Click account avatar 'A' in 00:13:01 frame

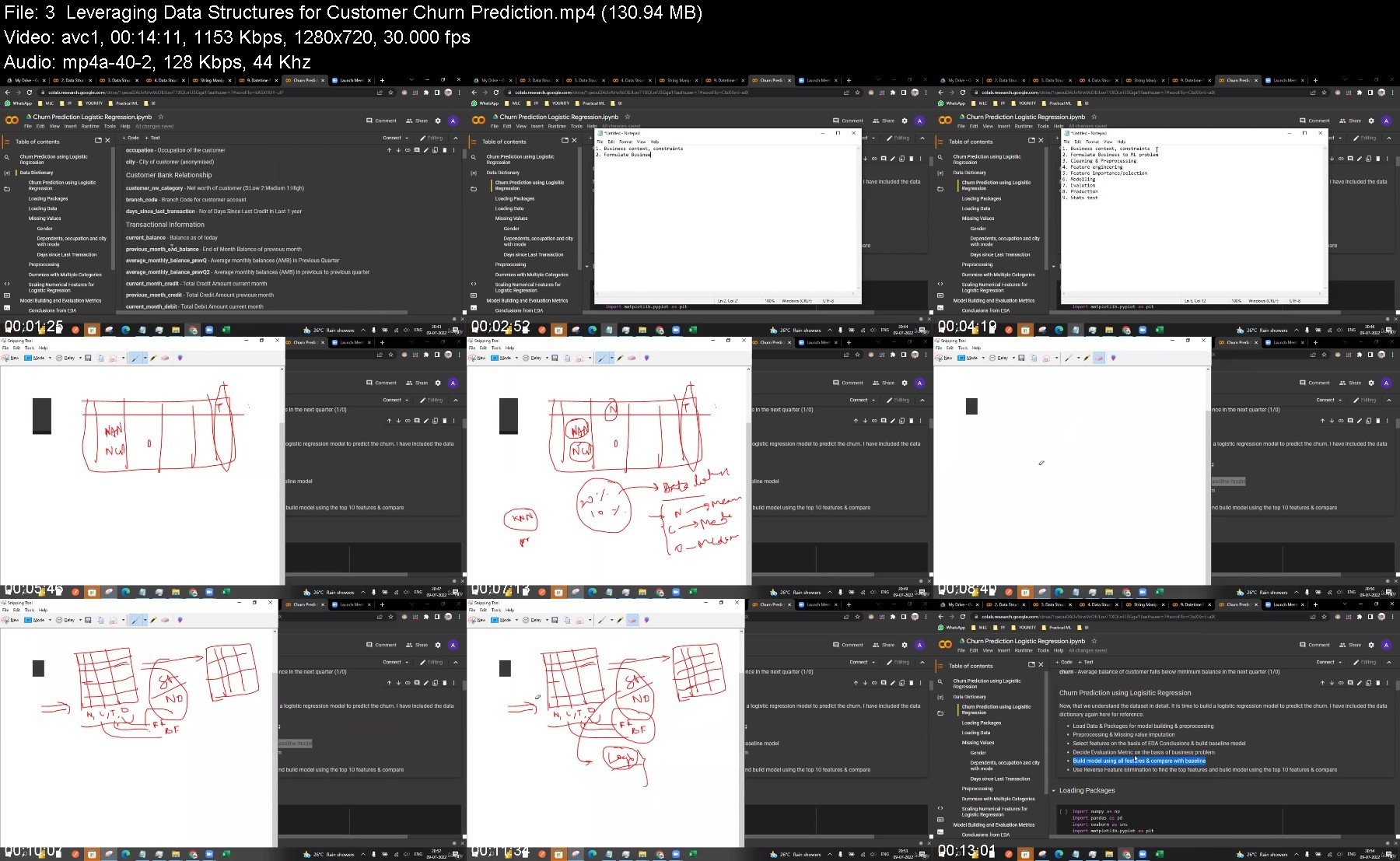pyautogui.click(x=1386, y=645)
